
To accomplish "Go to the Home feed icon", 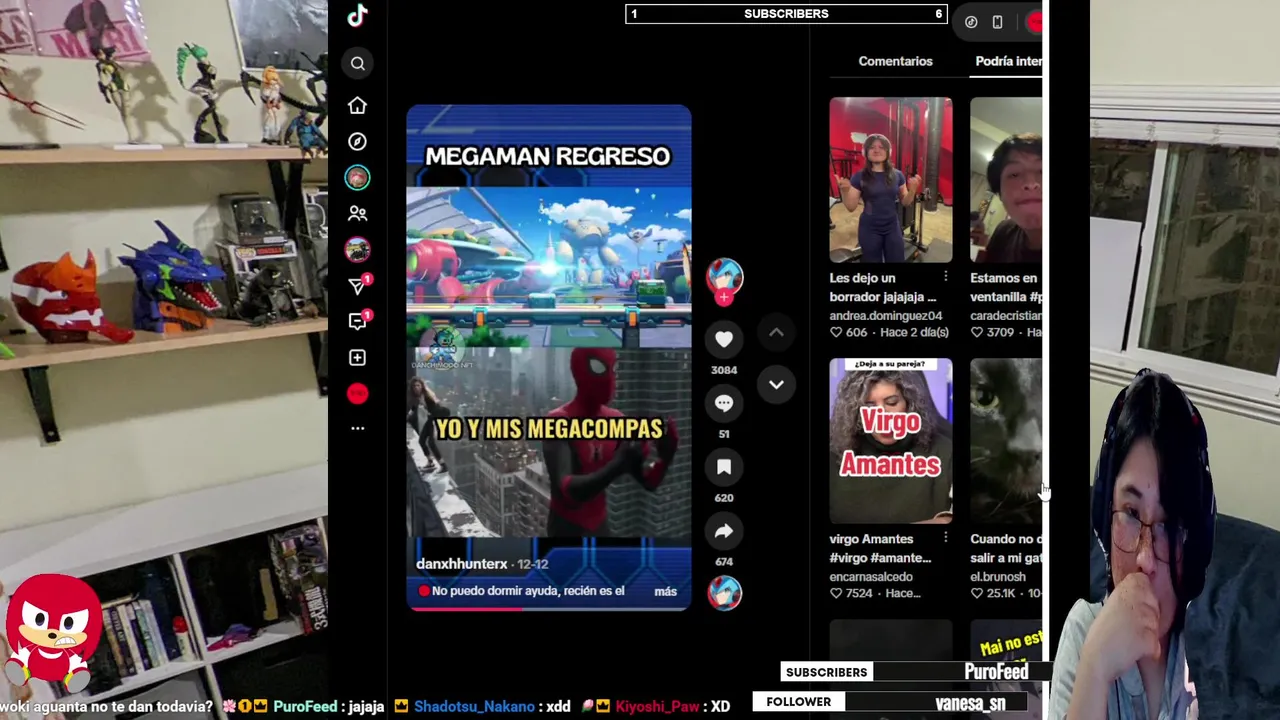I will (x=357, y=105).
